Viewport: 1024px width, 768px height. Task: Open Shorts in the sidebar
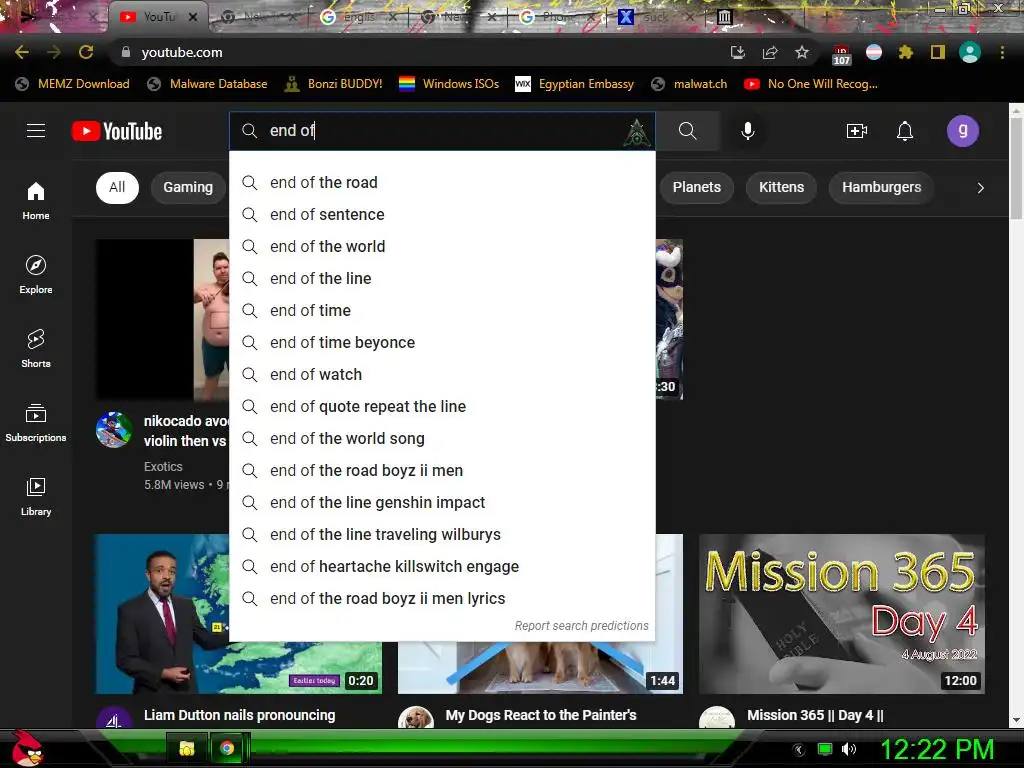click(36, 348)
